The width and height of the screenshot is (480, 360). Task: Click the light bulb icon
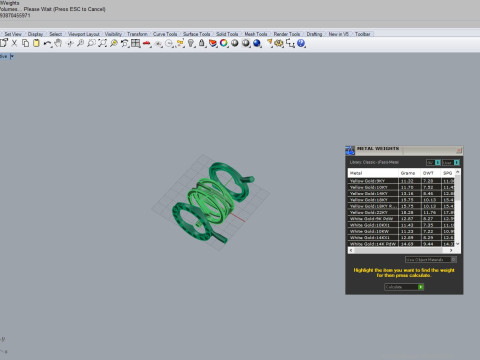[191, 43]
